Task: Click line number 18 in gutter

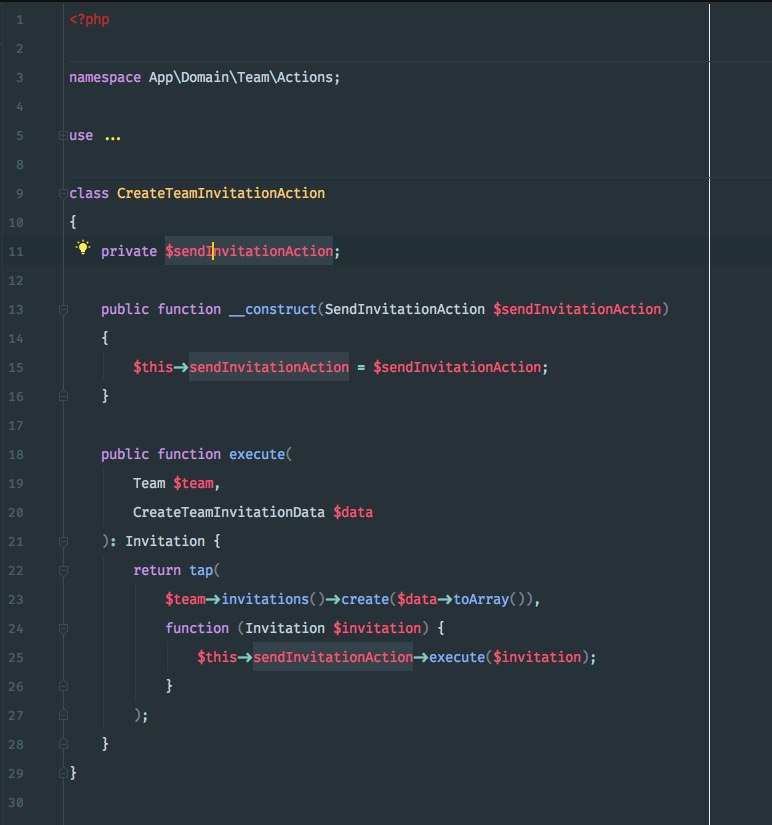Action: pyautogui.click(x=16, y=454)
